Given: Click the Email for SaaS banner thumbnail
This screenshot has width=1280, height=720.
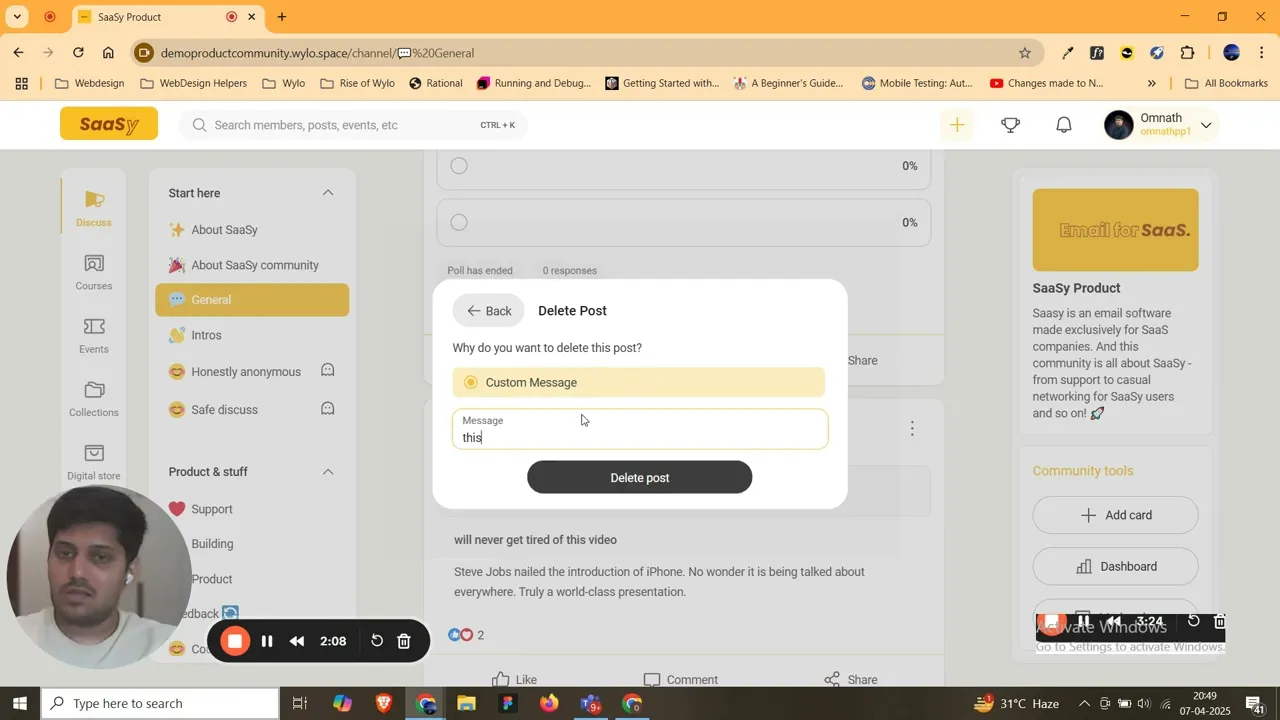Looking at the screenshot, I should click(x=1115, y=230).
